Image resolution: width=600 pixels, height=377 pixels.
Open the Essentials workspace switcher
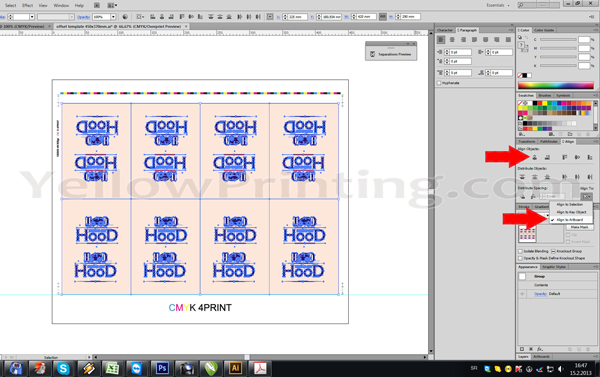click(x=498, y=5)
